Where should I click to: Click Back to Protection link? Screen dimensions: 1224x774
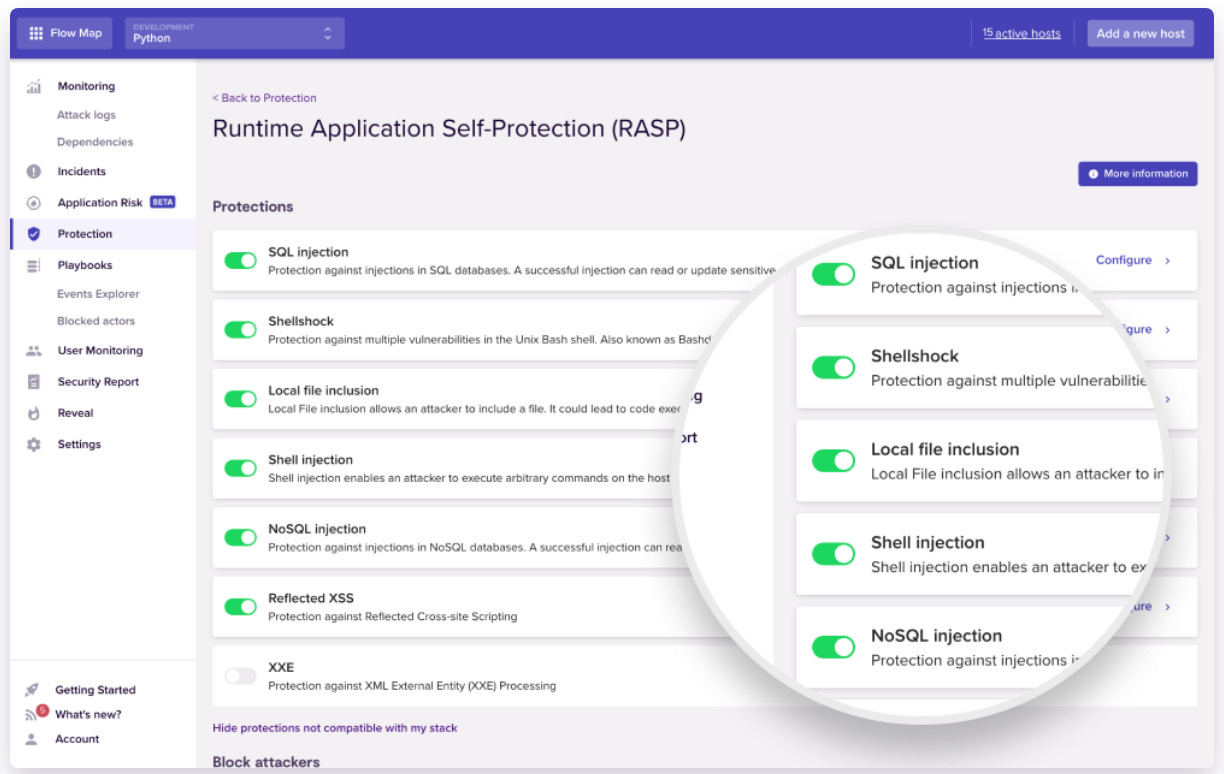[x=264, y=98]
